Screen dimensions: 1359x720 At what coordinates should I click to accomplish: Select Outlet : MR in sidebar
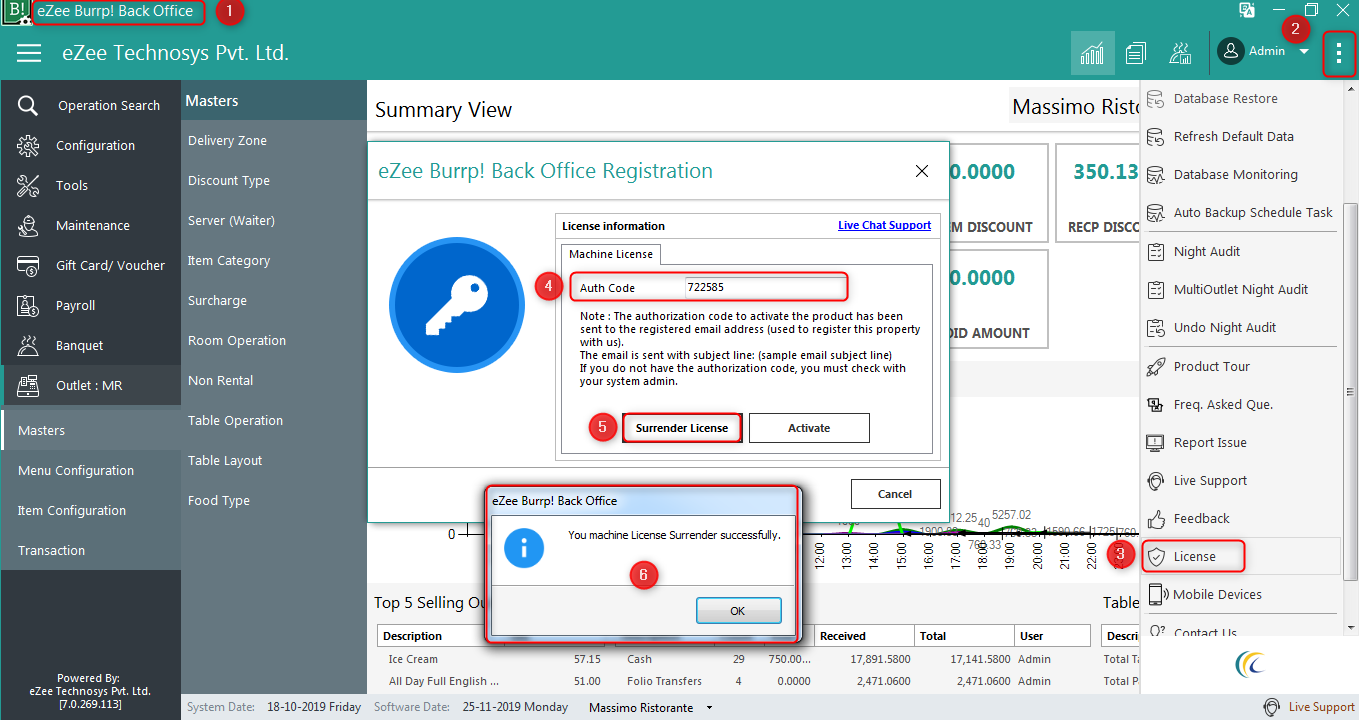[91, 385]
